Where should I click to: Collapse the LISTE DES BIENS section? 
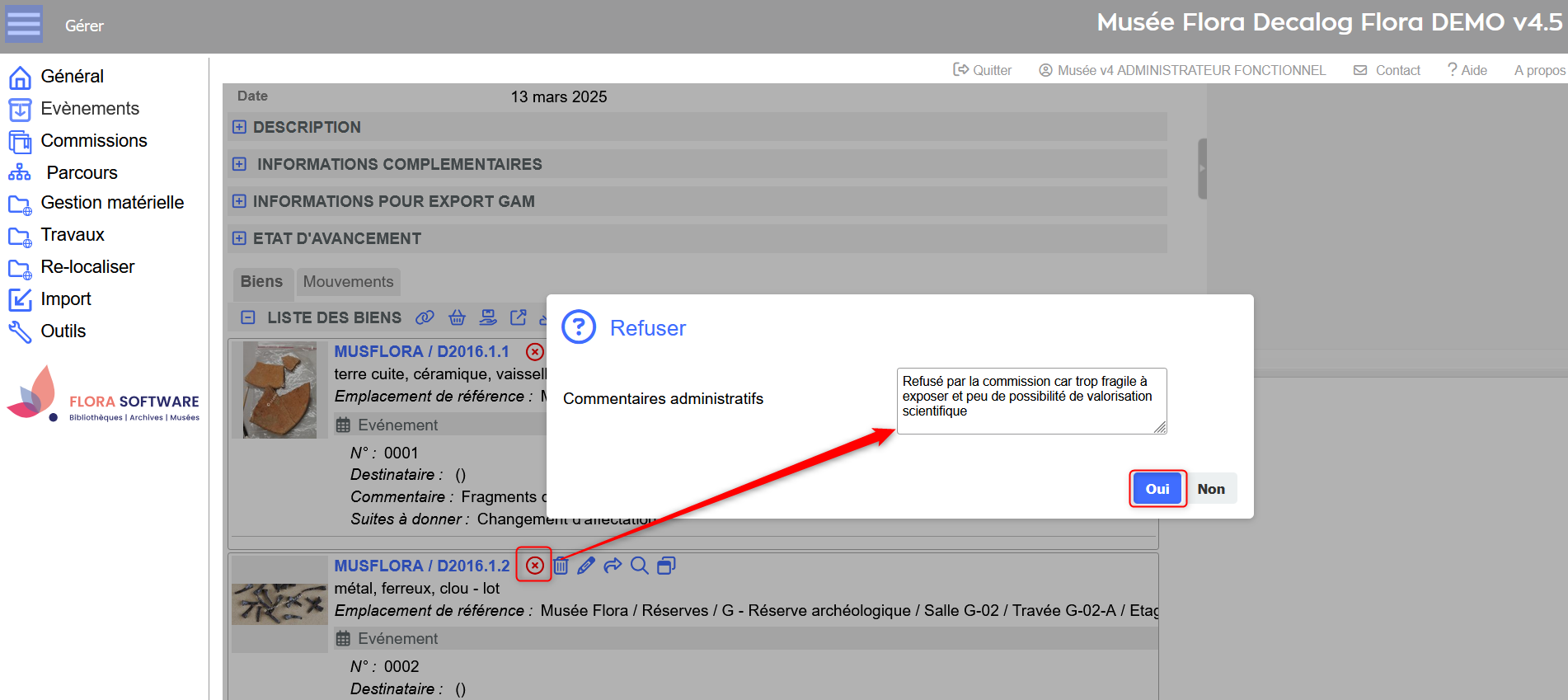coord(247,317)
